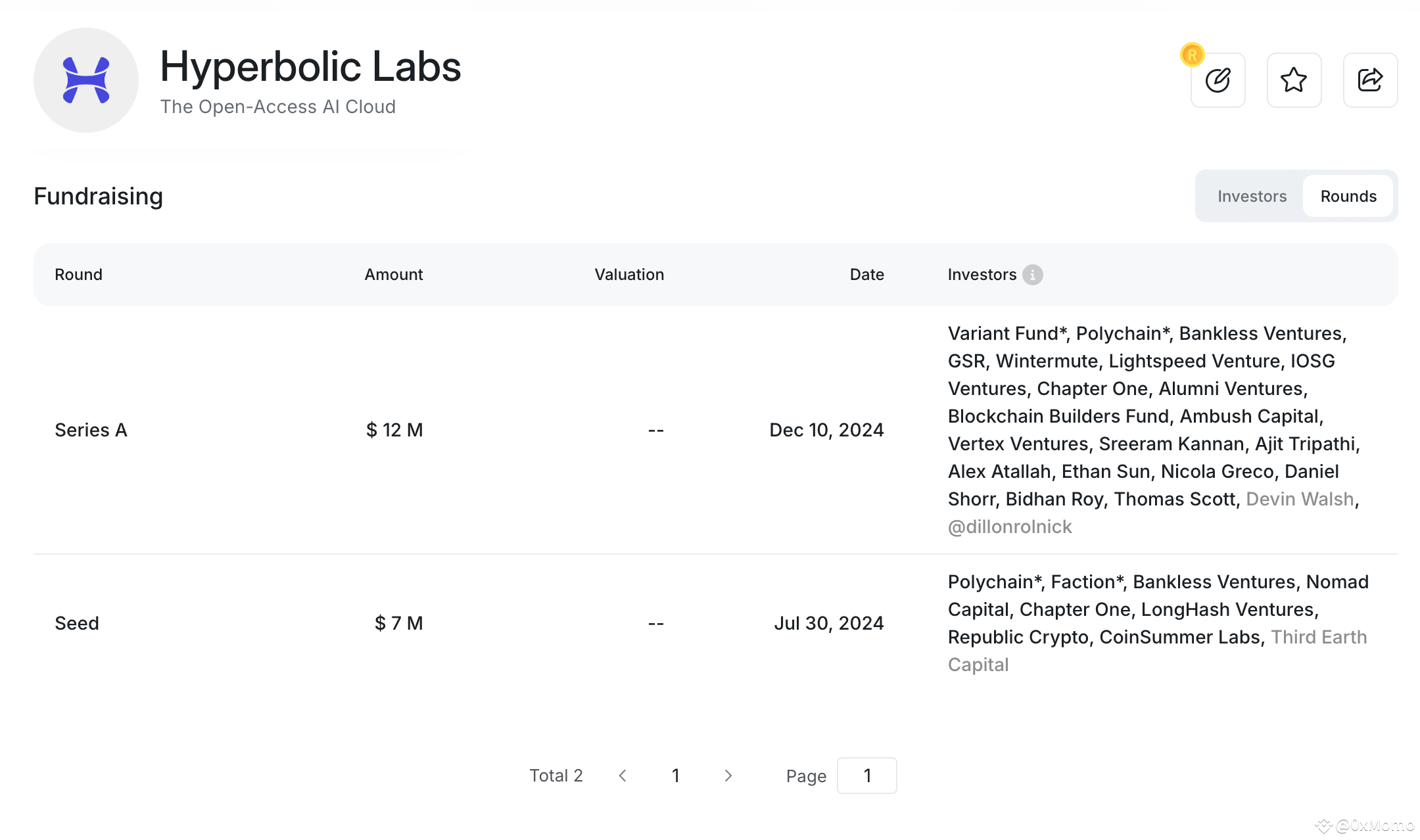Viewport: 1420px width, 840px height.
Task: Open the Third Earth Capital link
Action: [1318, 637]
